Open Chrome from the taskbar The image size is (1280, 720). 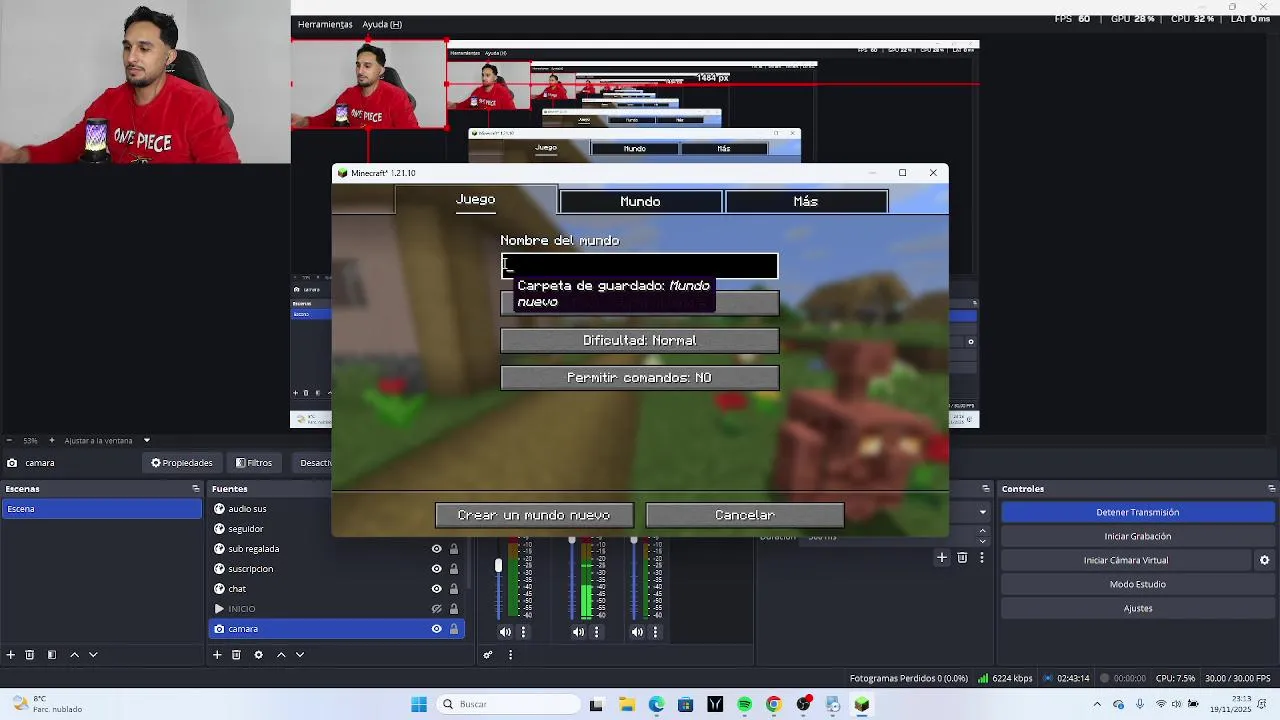click(x=773, y=704)
